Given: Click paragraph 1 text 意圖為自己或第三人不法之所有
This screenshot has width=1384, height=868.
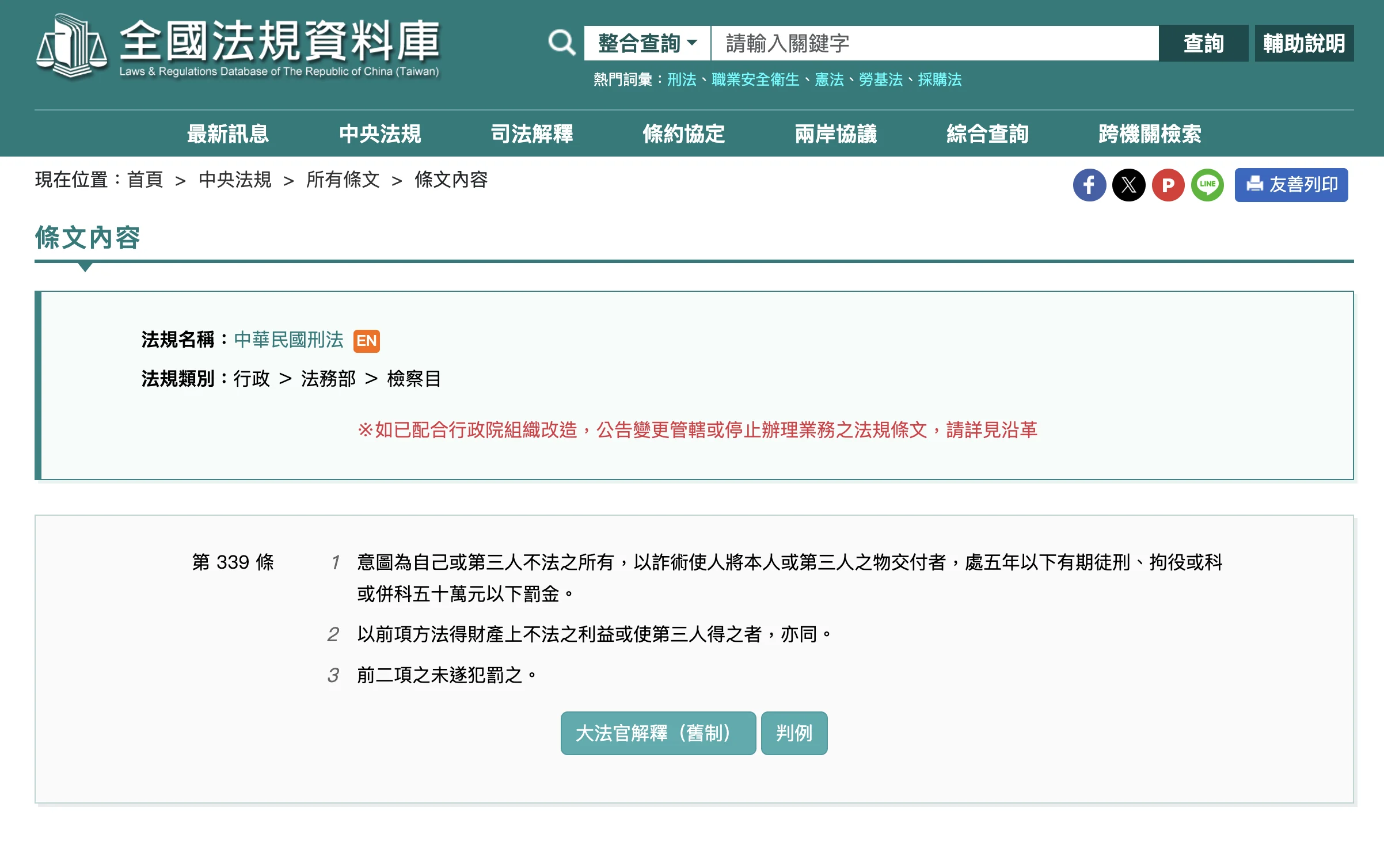Looking at the screenshot, I should 789,578.
